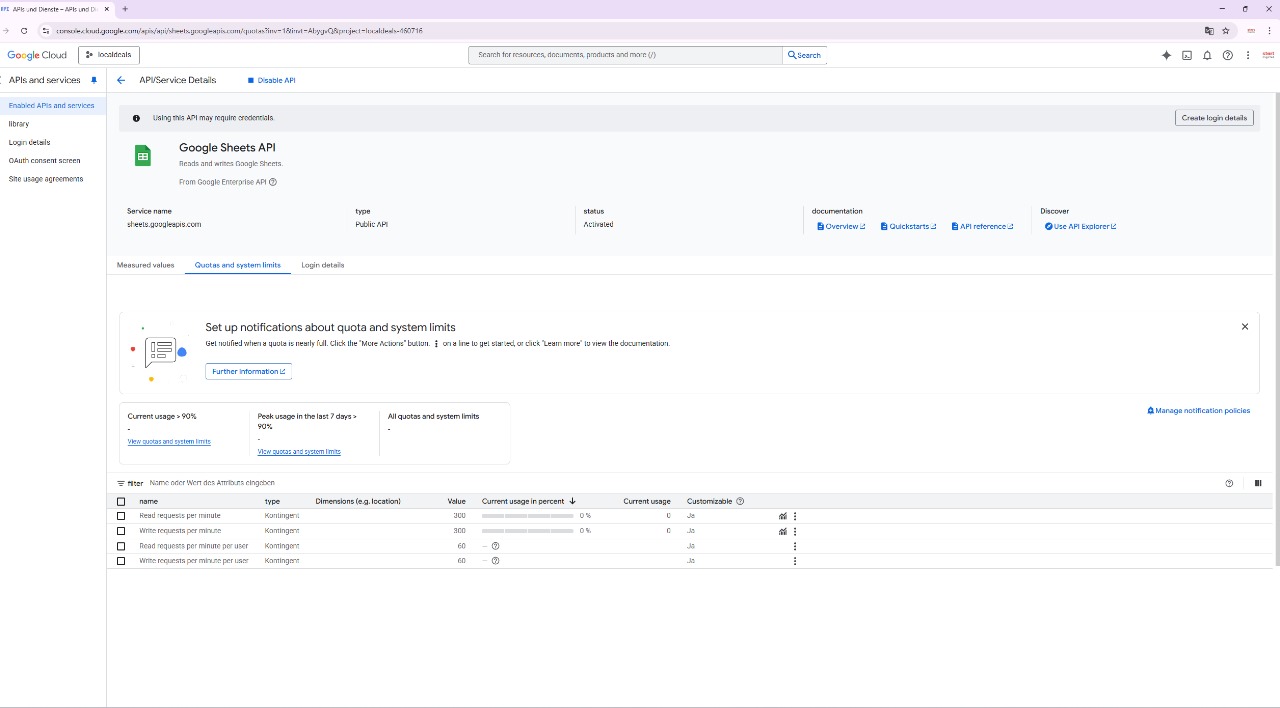This screenshot has width=1280, height=708.
Task: Open Login details in the sidebar
Action: coord(29,142)
